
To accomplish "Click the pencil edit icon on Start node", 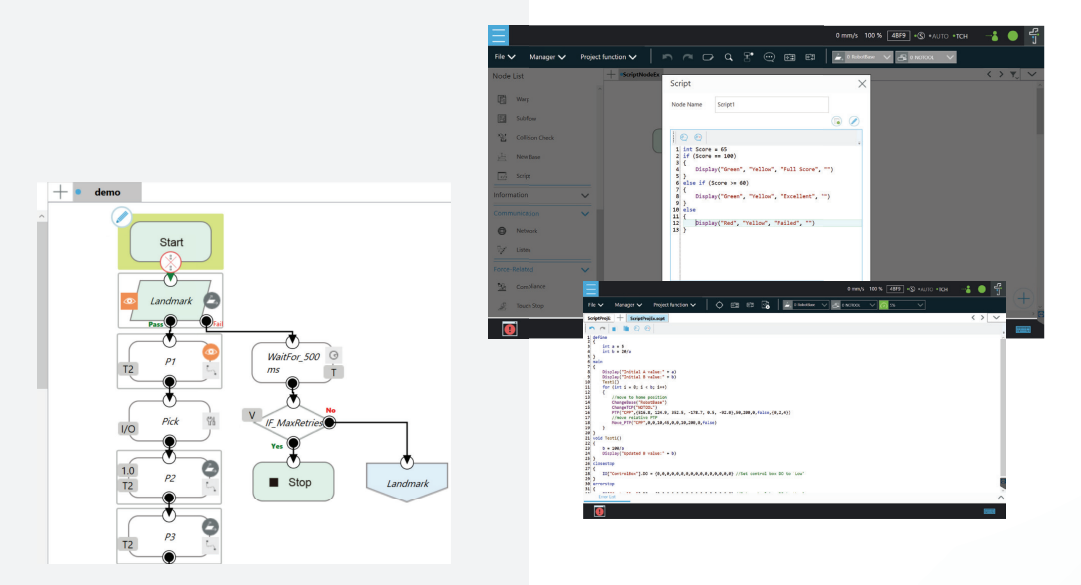I will (x=121, y=216).
